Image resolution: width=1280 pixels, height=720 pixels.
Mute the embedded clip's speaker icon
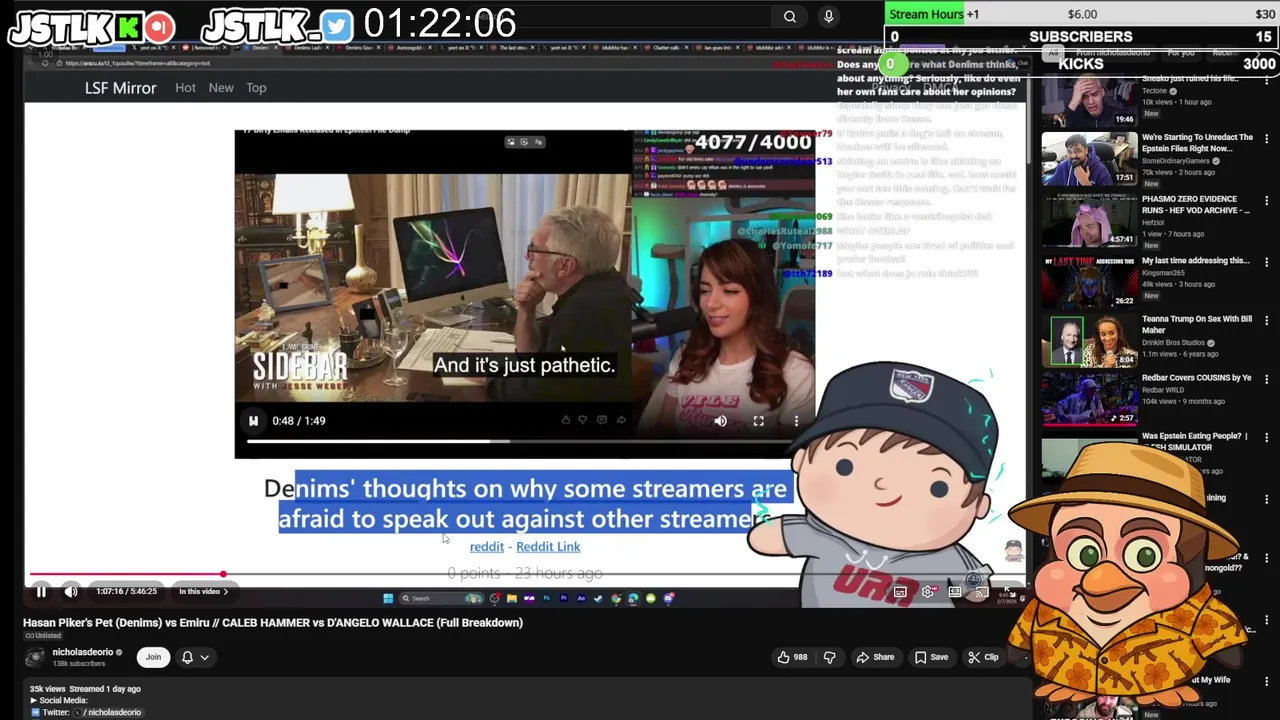click(720, 421)
